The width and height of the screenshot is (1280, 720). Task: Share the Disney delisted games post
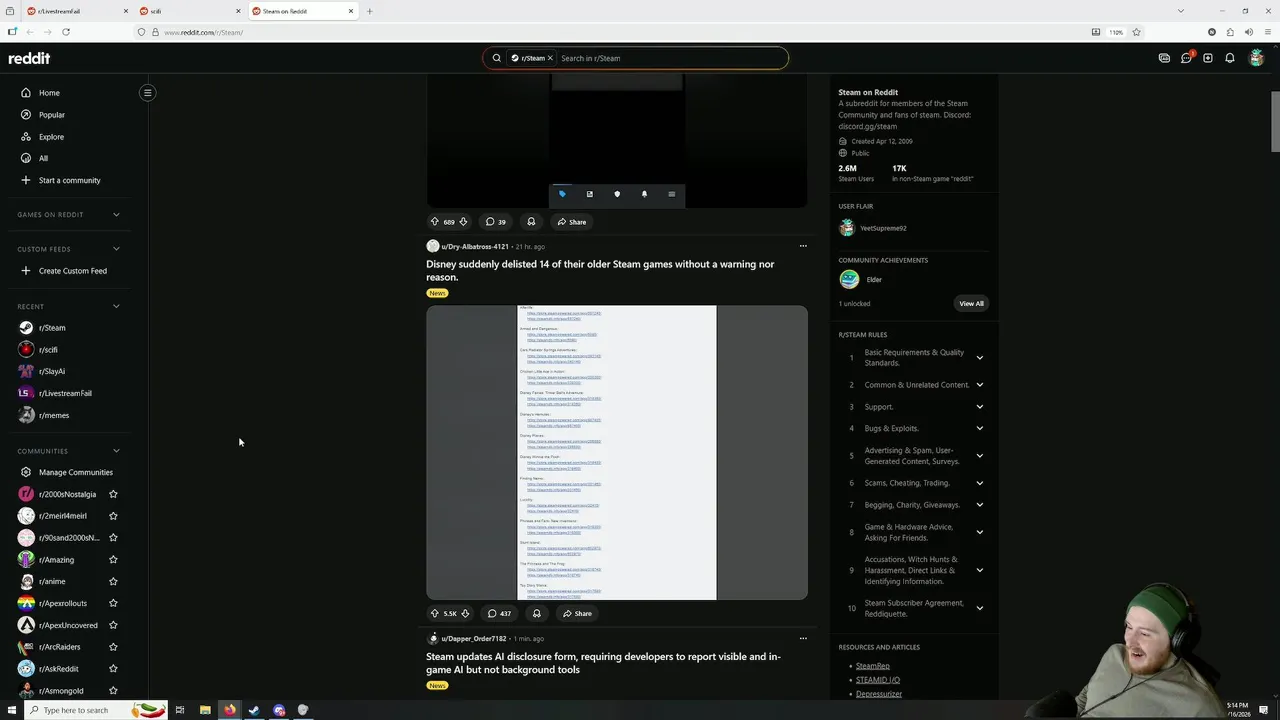576,613
